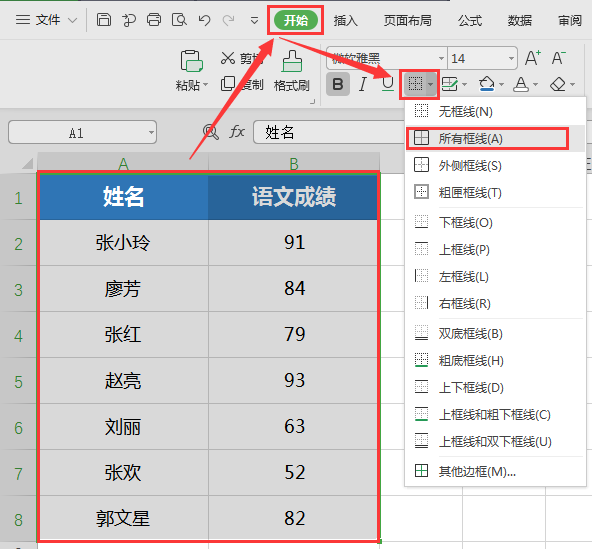Toggle Italic formatting
The height and width of the screenshot is (549, 592).
(362, 84)
